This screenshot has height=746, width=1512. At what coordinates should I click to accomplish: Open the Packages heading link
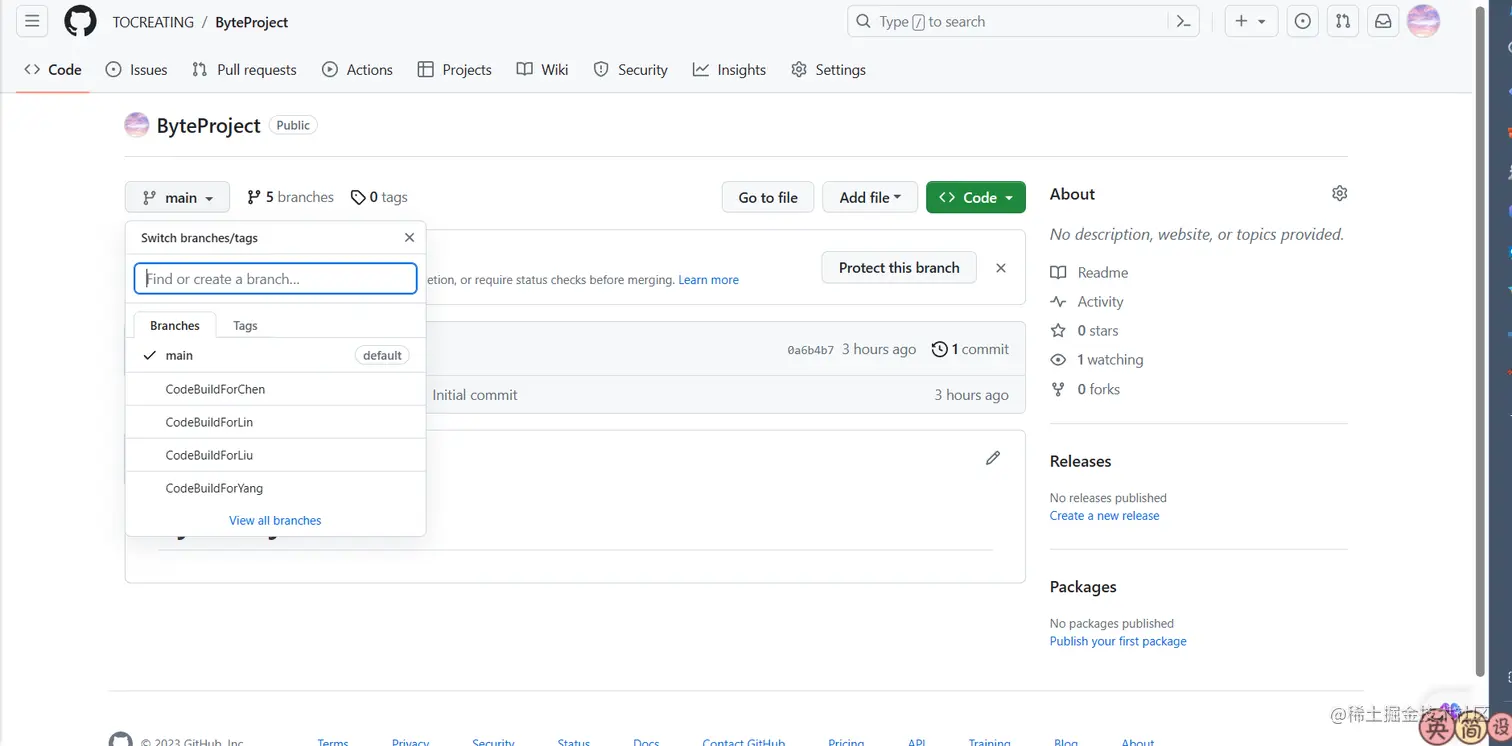click(x=1083, y=587)
